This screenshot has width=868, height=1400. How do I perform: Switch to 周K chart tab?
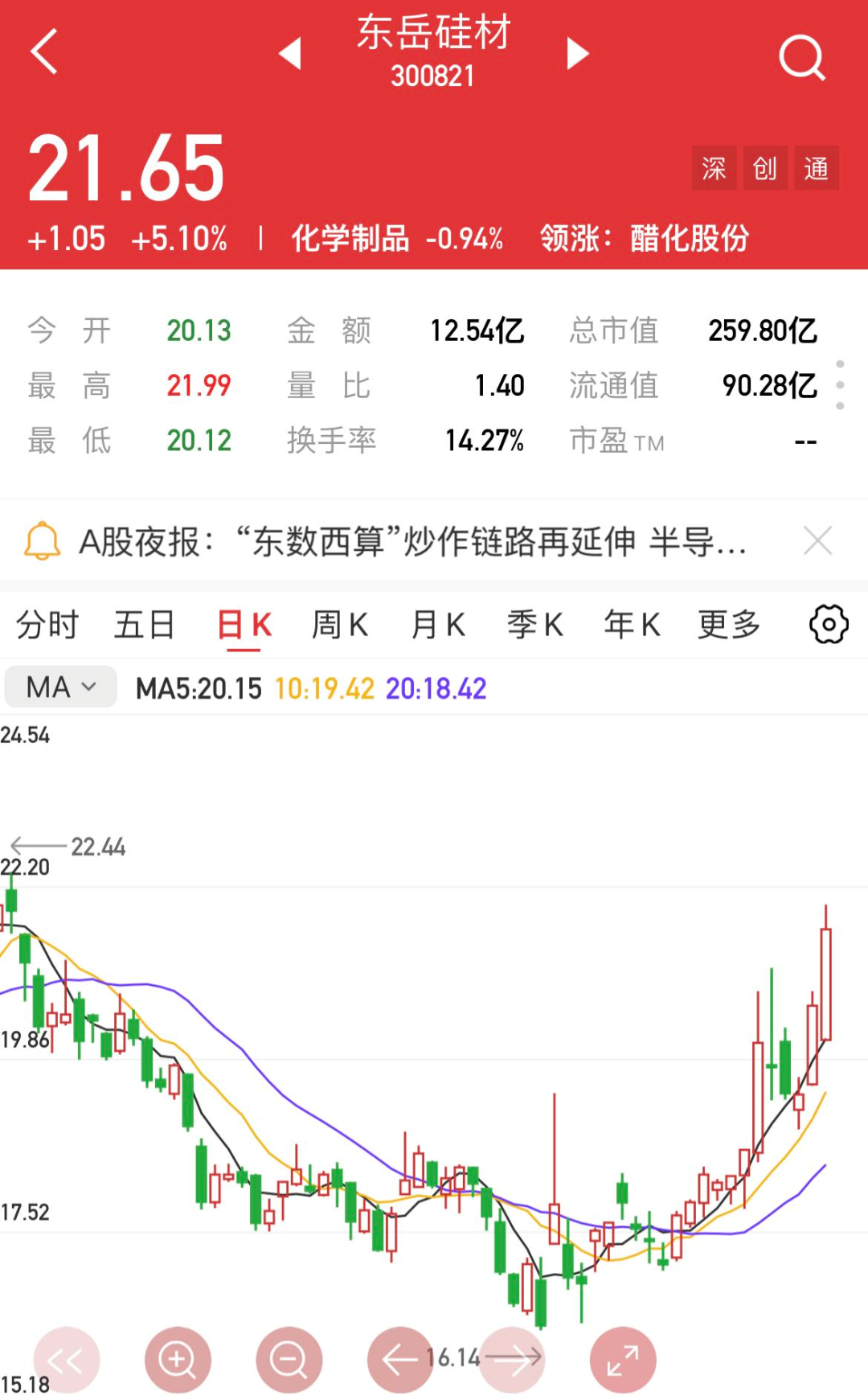[x=340, y=624]
